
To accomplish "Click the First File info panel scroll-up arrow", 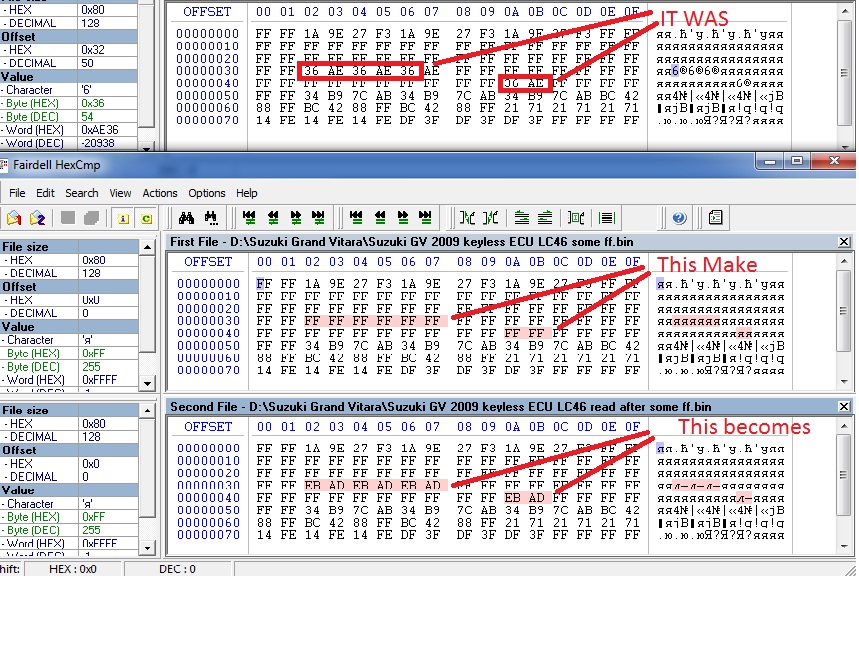I will 147,248.
